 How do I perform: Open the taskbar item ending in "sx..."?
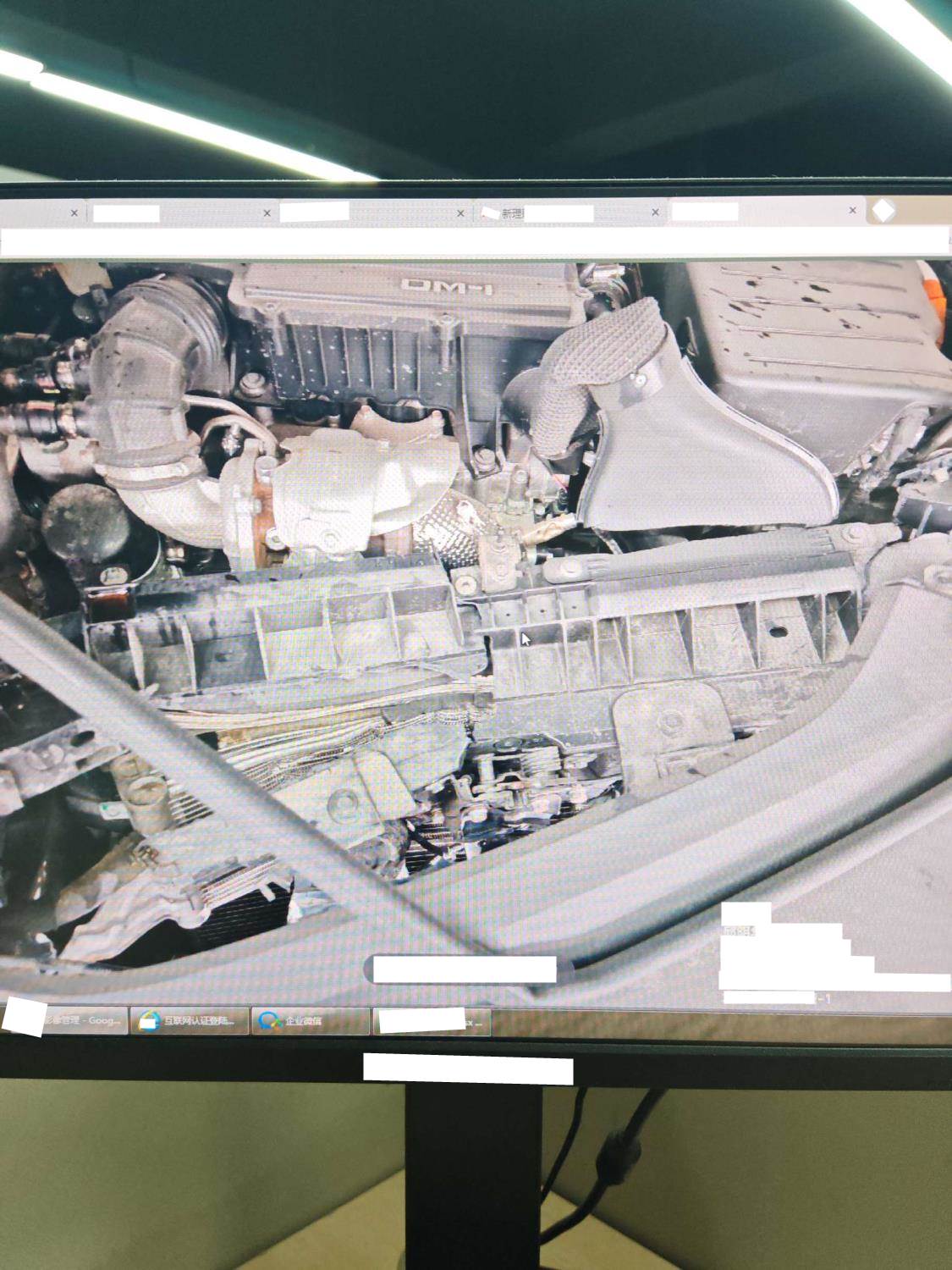(432, 1022)
